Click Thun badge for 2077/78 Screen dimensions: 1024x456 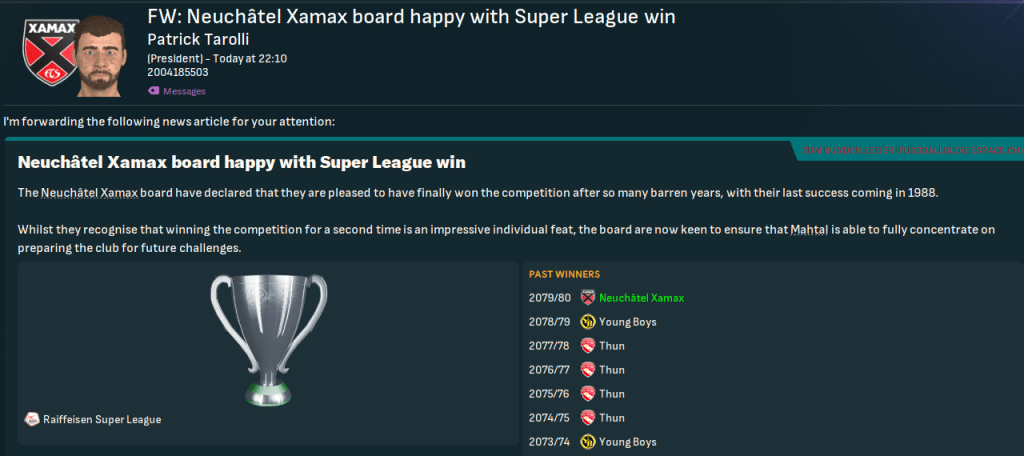coord(588,346)
